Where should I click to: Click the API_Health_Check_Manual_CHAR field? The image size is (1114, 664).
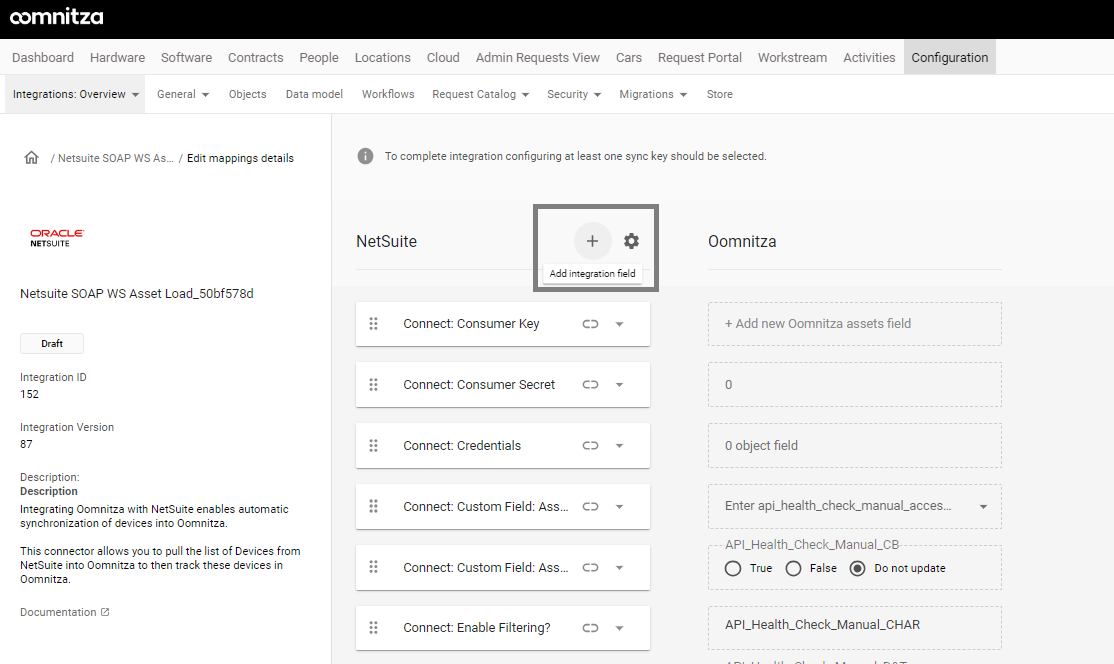[x=854, y=625]
